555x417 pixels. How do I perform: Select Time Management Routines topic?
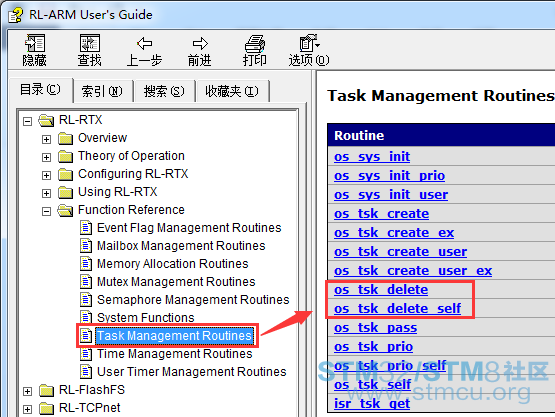pos(174,354)
